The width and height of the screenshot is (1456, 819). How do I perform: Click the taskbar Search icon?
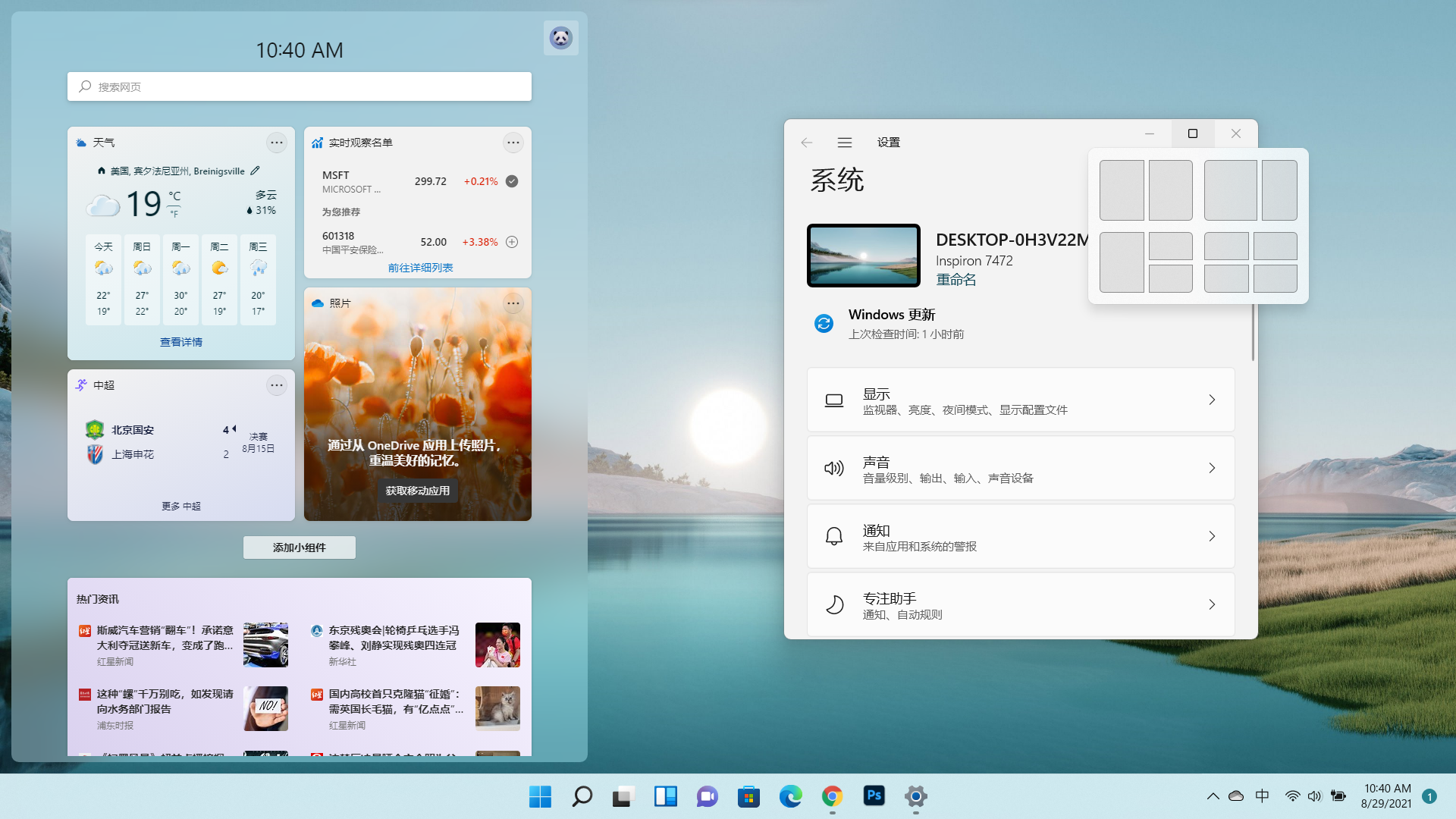tap(582, 797)
